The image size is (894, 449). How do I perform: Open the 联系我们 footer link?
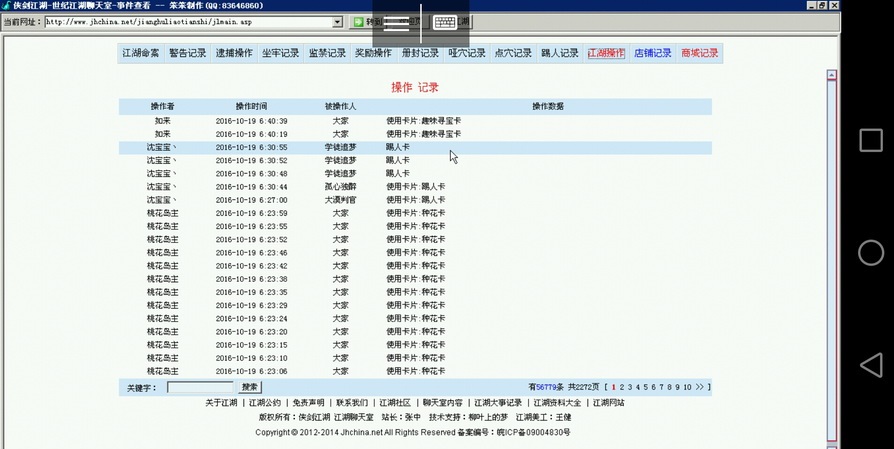[352, 402]
